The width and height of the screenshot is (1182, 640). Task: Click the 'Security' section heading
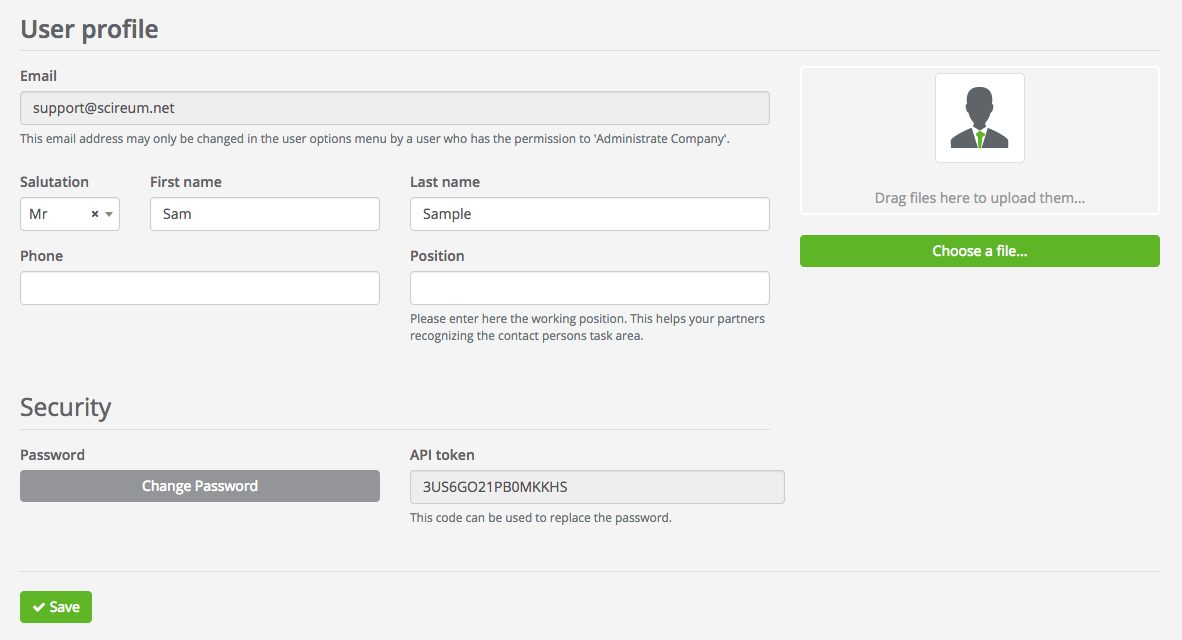pos(65,407)
